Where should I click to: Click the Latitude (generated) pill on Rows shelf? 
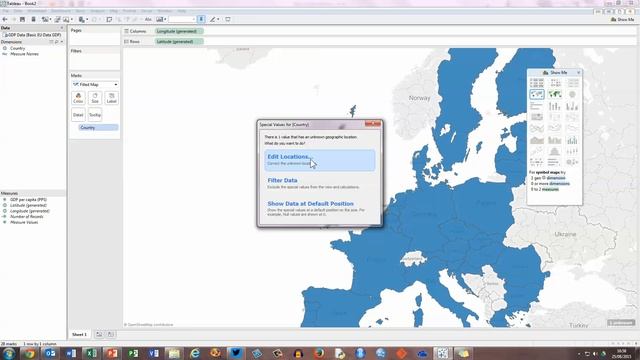point(179,41)
